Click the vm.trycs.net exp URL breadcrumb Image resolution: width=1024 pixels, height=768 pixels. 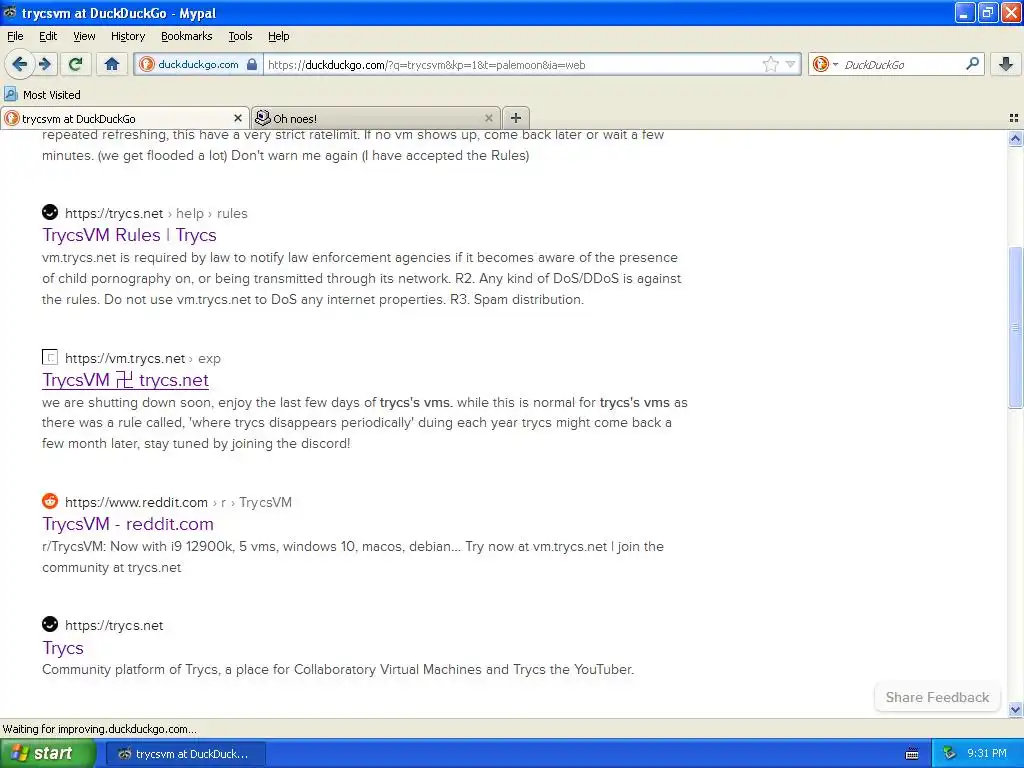[142, 359]
